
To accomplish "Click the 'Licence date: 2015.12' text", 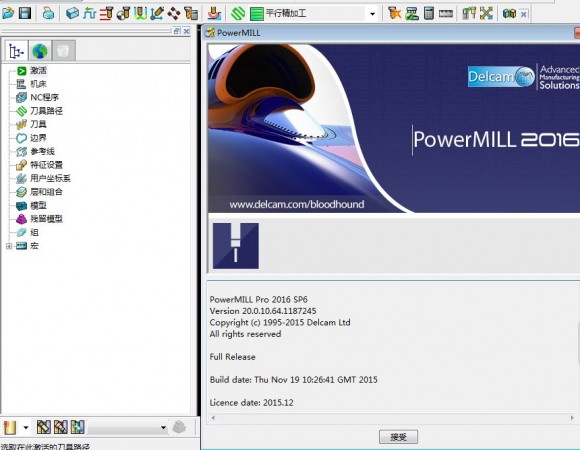I will 252,403.
